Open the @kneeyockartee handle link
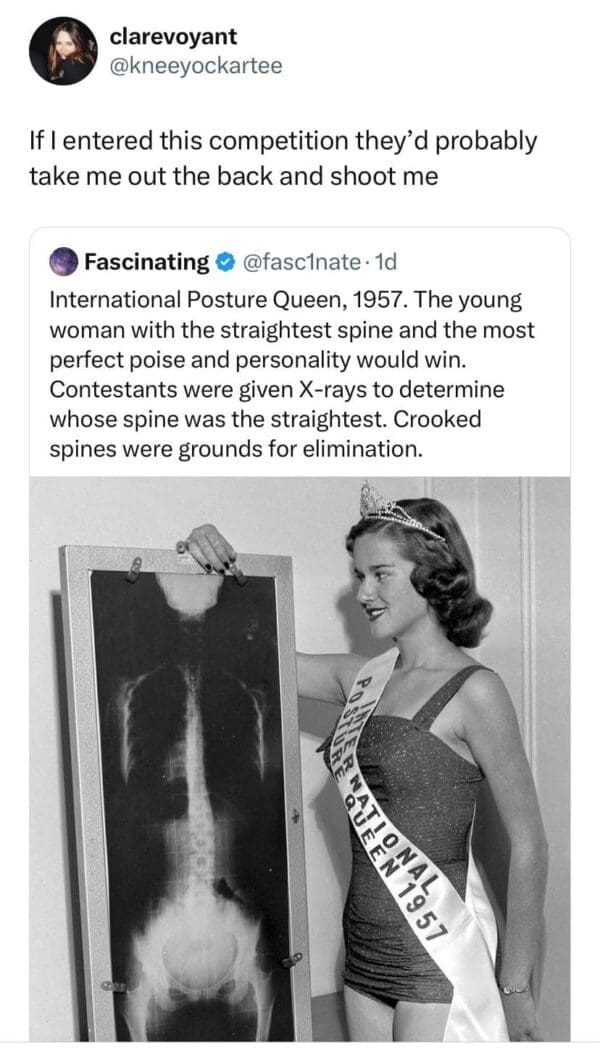This screenshot has height=1054, width=600. pos(196,66)
